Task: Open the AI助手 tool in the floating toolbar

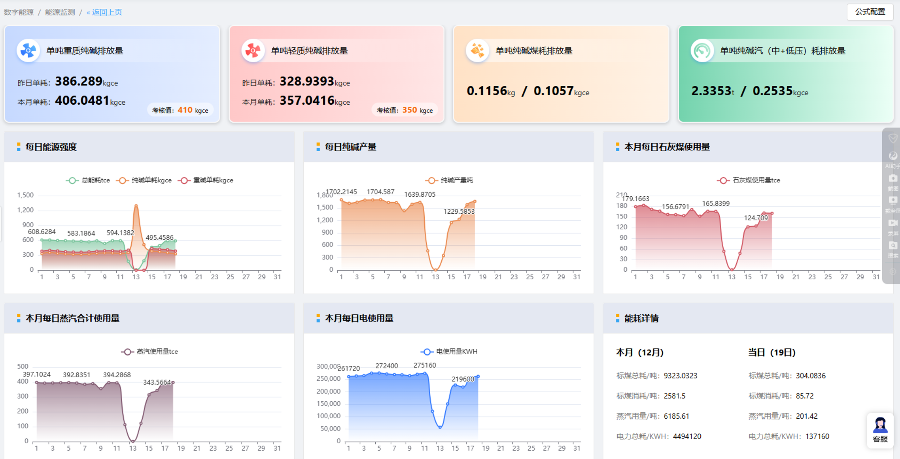Action: pyautogui.click(x=892, y=158)
